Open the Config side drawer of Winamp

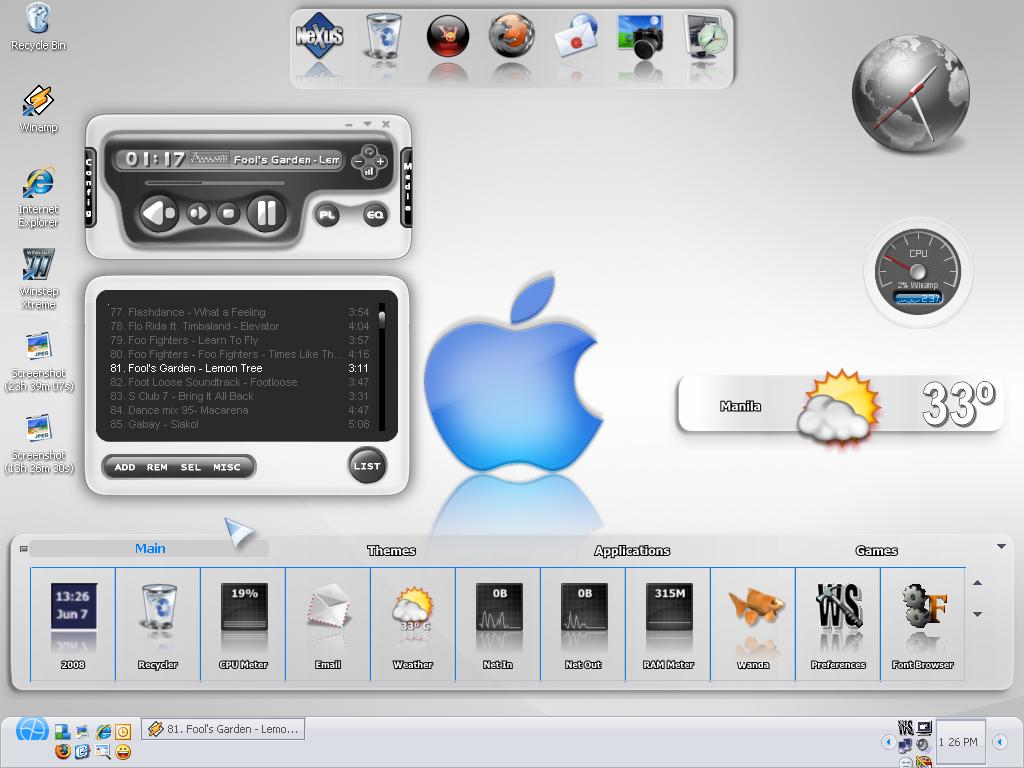89,186
